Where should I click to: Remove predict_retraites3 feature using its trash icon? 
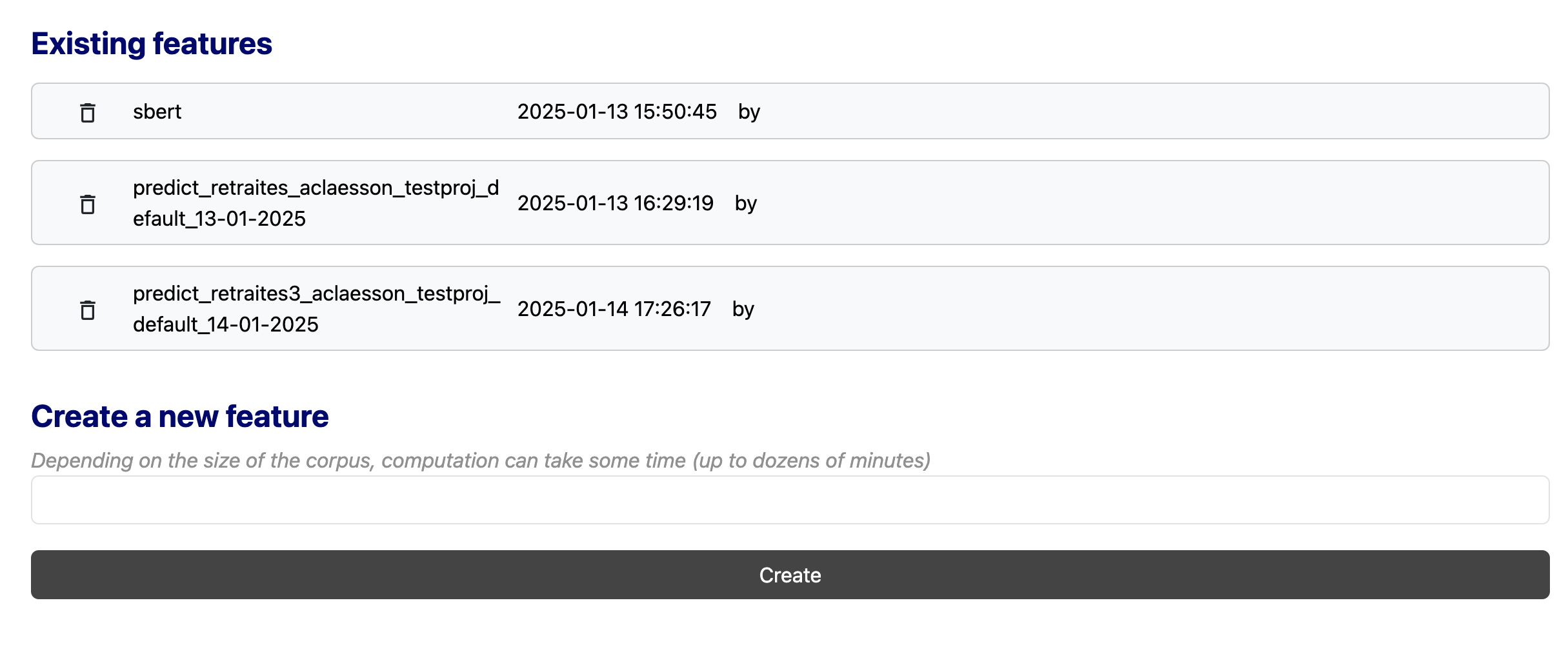pyautogui.click(x=88, y=310)
